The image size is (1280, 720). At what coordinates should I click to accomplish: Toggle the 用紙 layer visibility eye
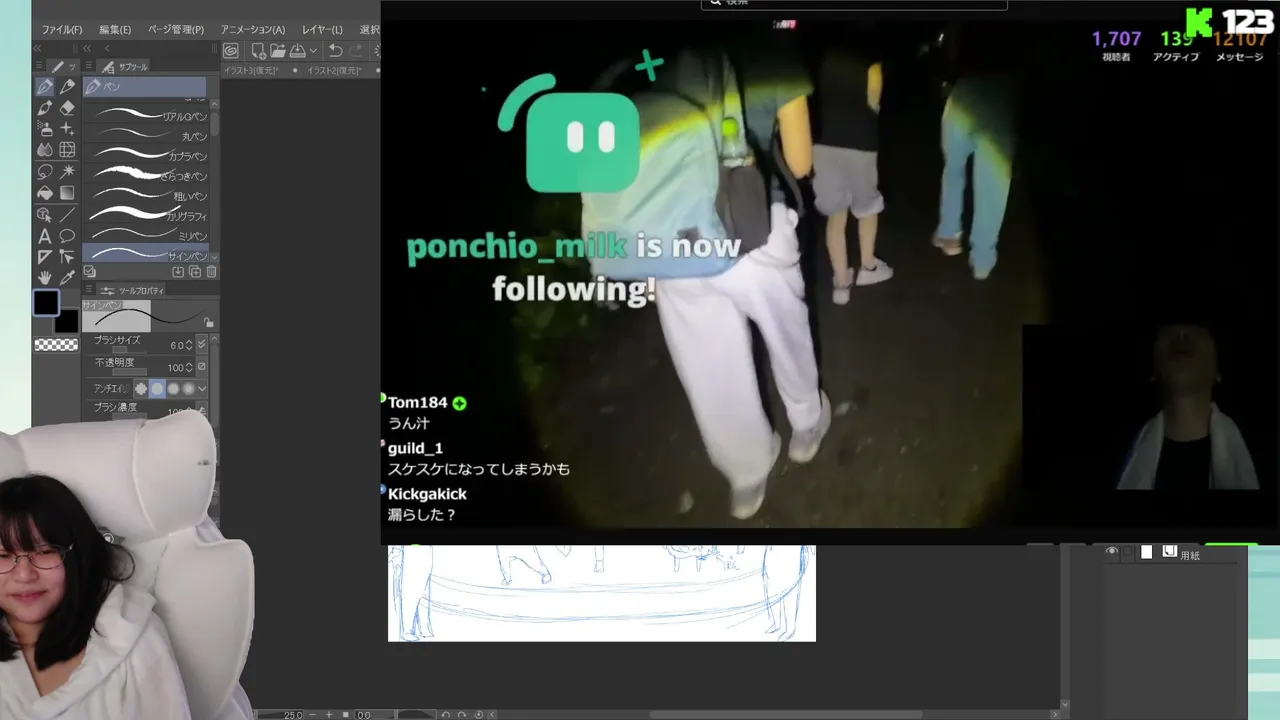[x=1112, y=552]
